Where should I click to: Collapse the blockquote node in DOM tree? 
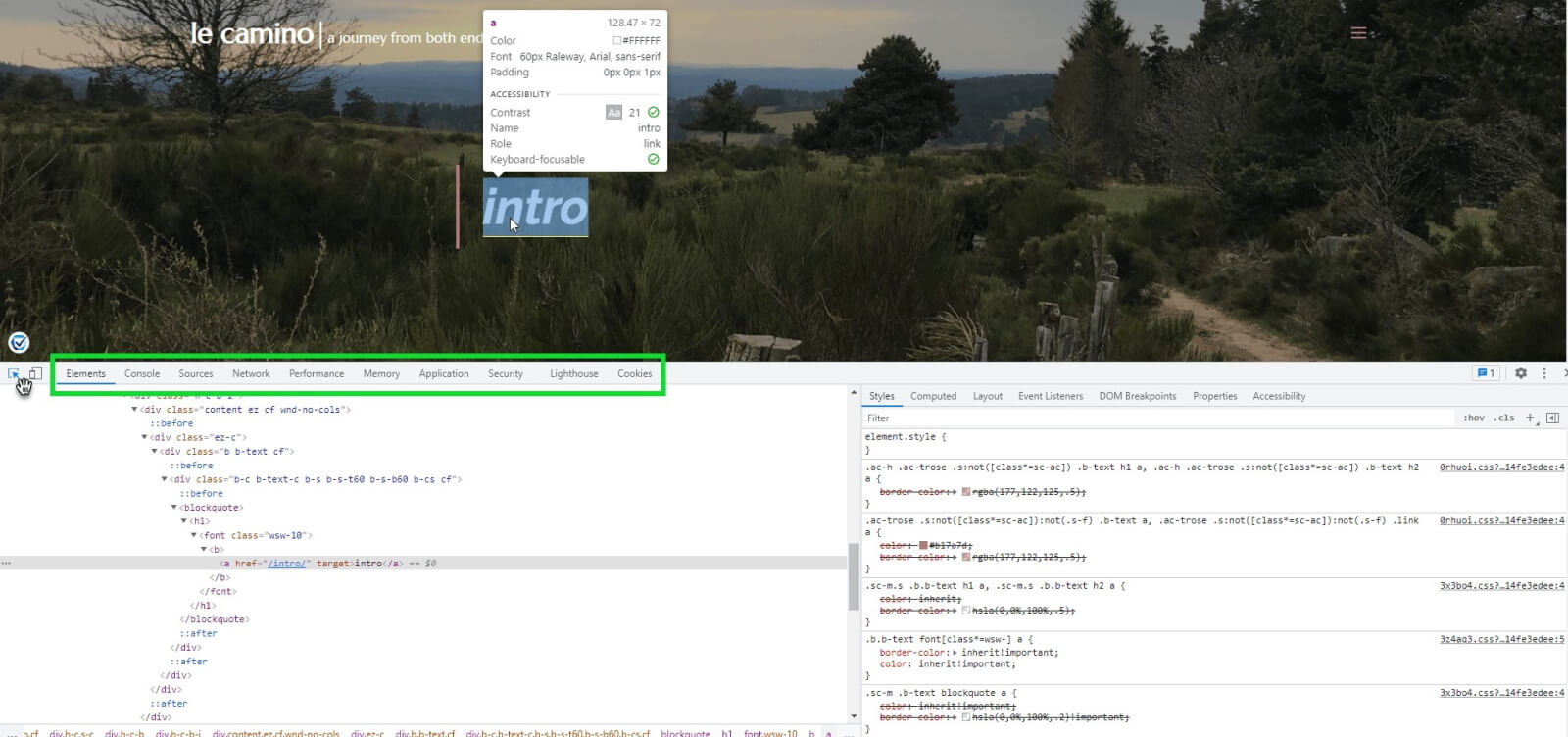tap(174, 508)
